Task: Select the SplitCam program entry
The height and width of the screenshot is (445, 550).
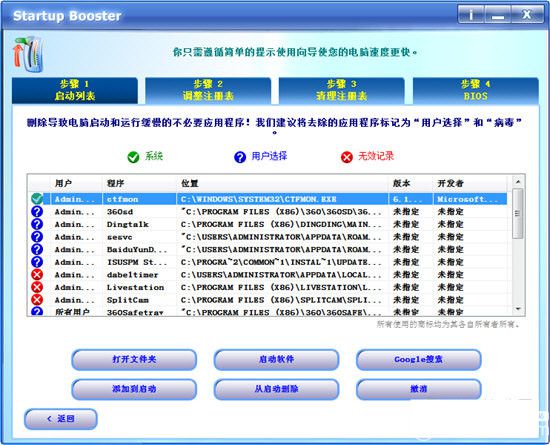Action: 128,300
